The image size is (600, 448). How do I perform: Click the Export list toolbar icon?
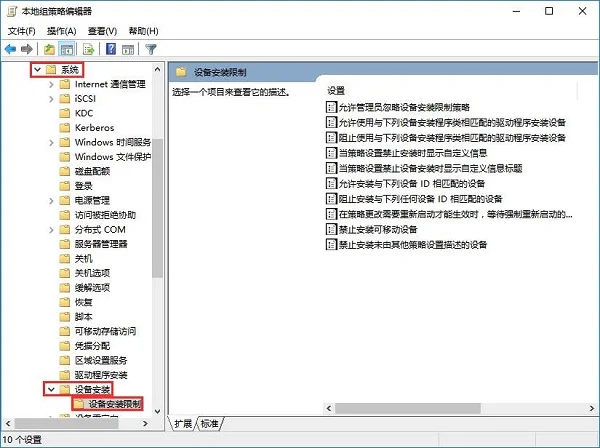pyautogui.click(x=88, y=49)
